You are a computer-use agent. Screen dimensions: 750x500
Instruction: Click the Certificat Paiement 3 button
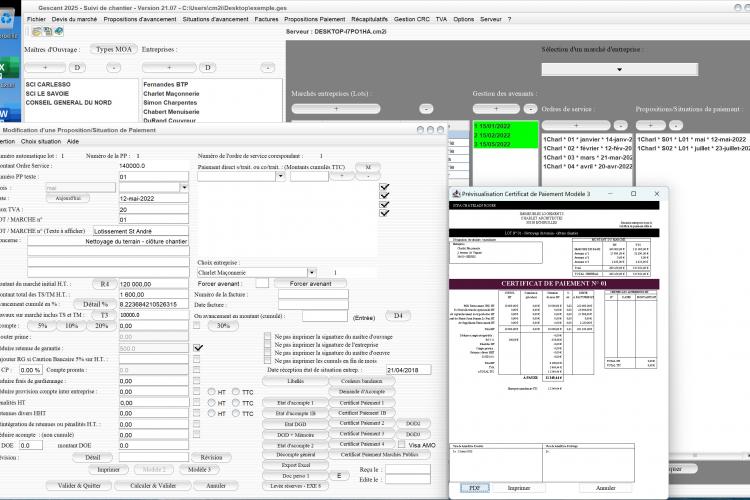362,433
